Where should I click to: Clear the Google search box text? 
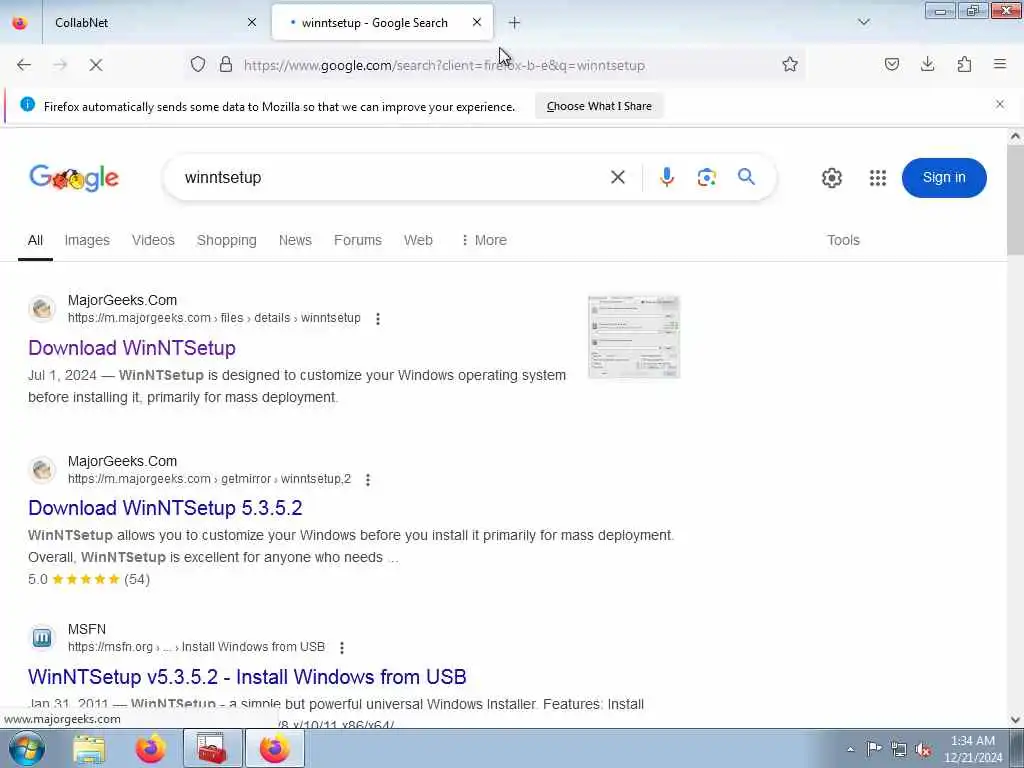pos(618,177)
